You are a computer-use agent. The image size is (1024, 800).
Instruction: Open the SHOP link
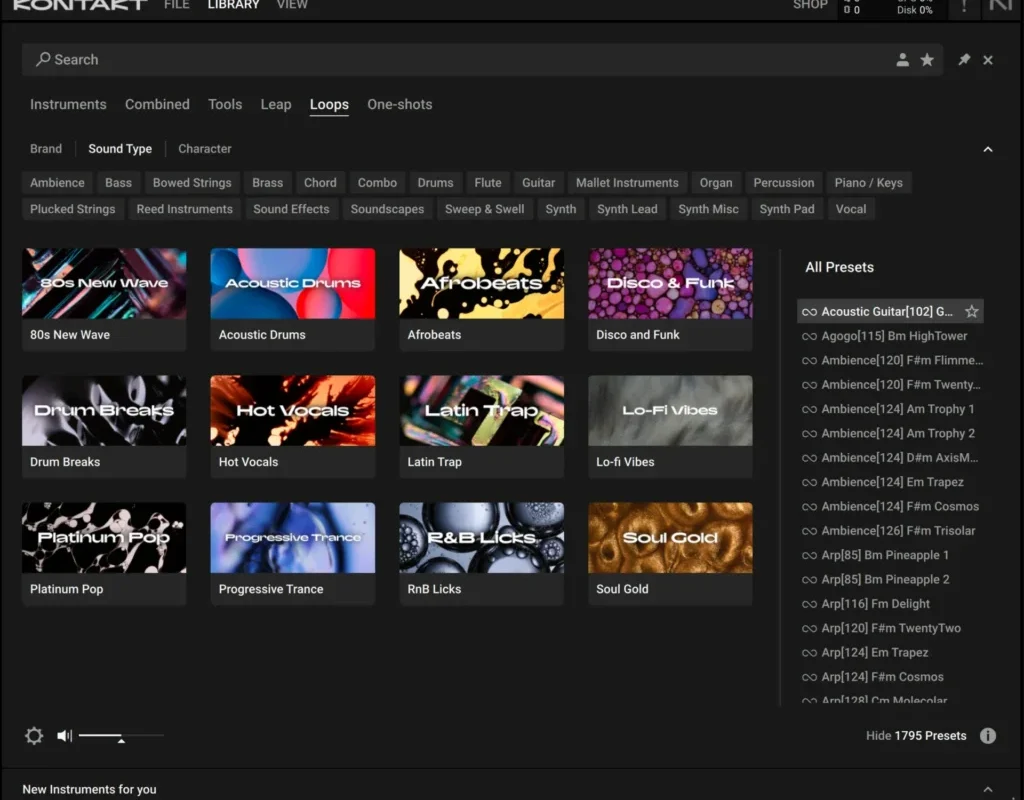tap(810, 5)
